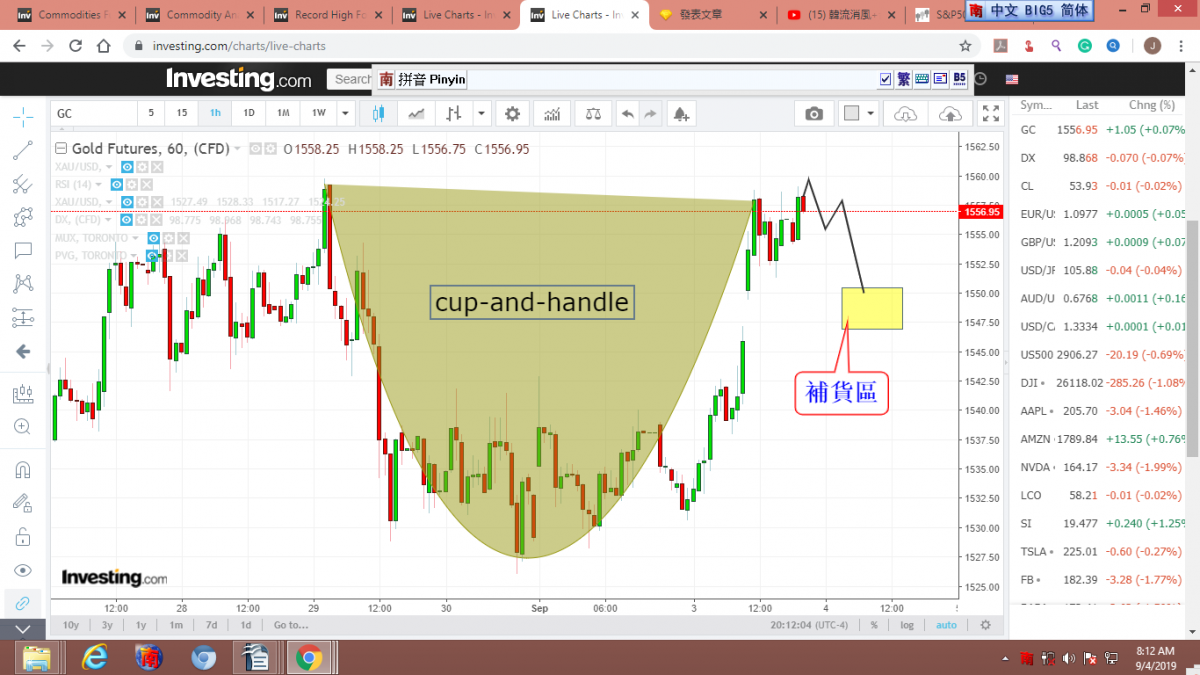Click the link drawings chain icon
Image resolution: width=1200 pixels, height=675 pixels.
[x=22, y=604]
